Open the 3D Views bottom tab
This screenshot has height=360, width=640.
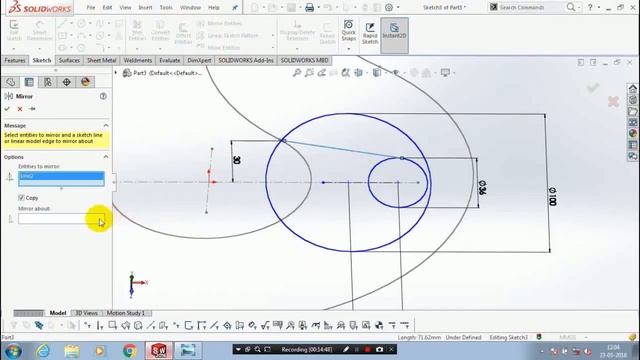[x=87, y=313]
